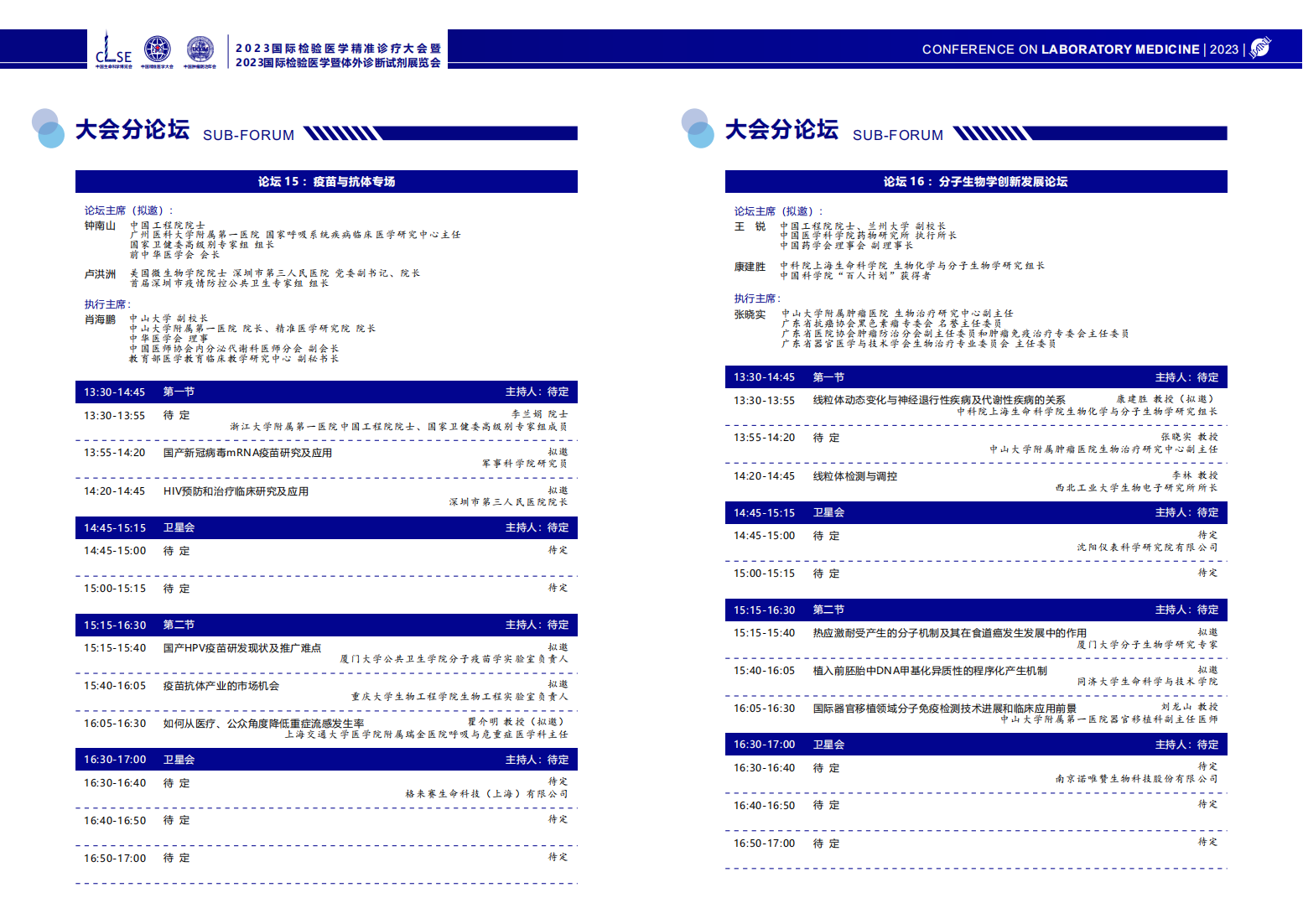Click banner '论坛 16： 分子生物学创新发展论坛'
1303x924 pixels.
pos(976,181)
